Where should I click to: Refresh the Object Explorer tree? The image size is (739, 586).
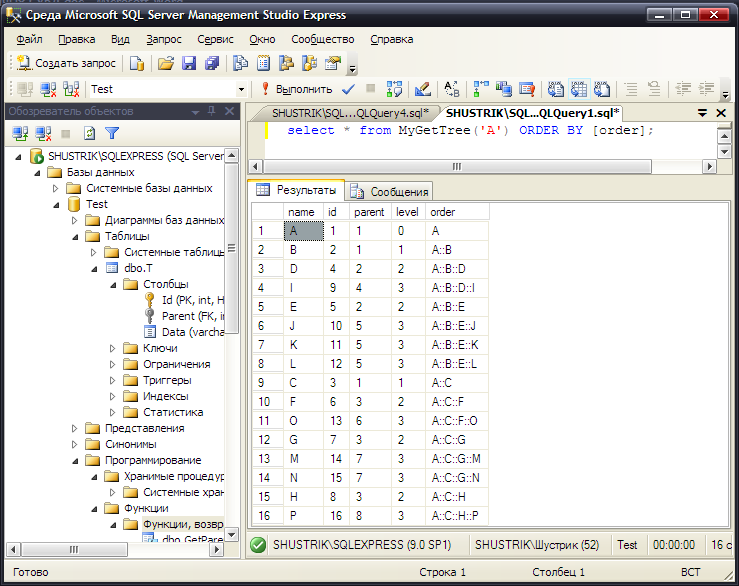pos(89,134)
